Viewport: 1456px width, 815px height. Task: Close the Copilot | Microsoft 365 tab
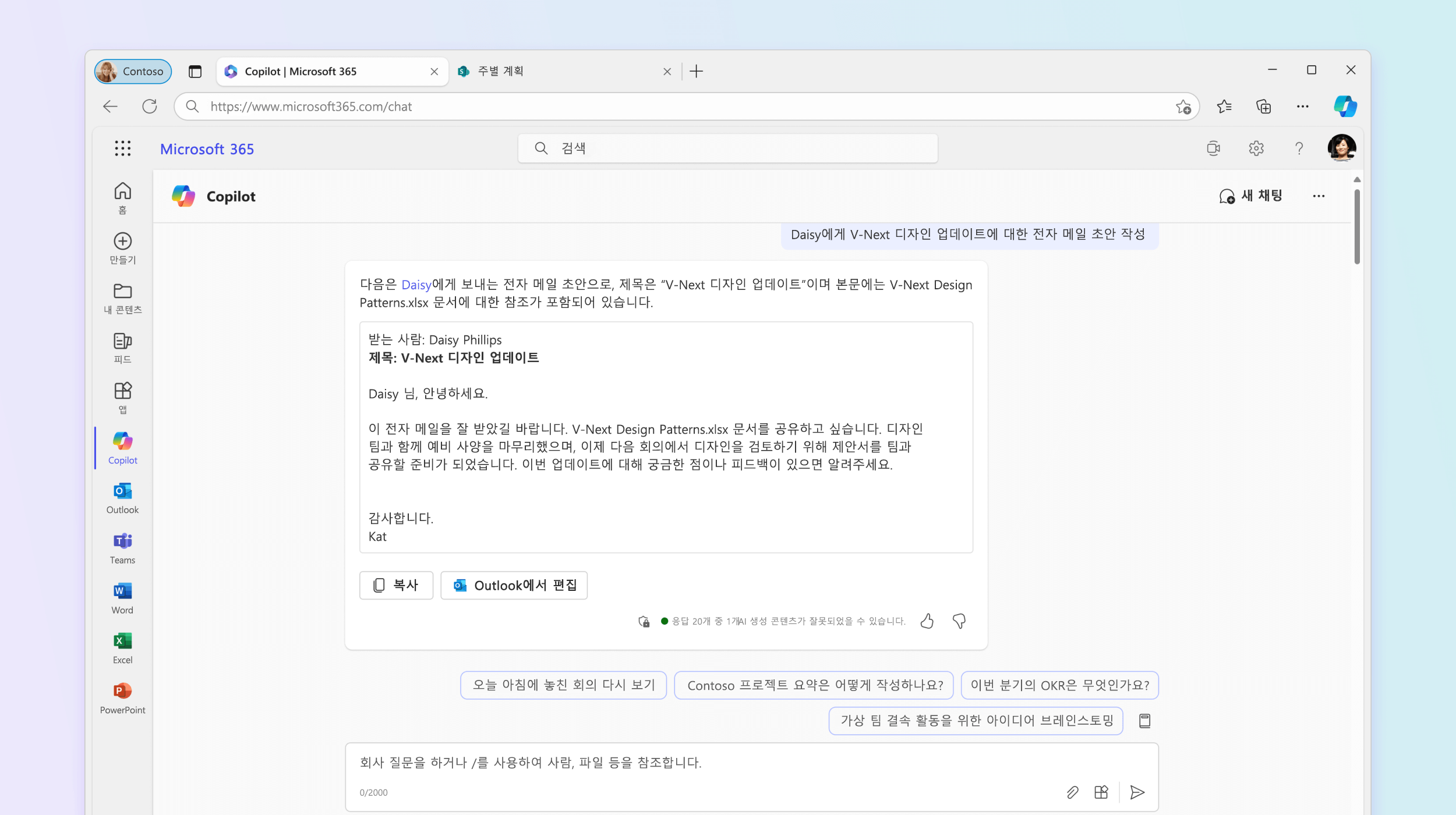click(x=434, y=71)
